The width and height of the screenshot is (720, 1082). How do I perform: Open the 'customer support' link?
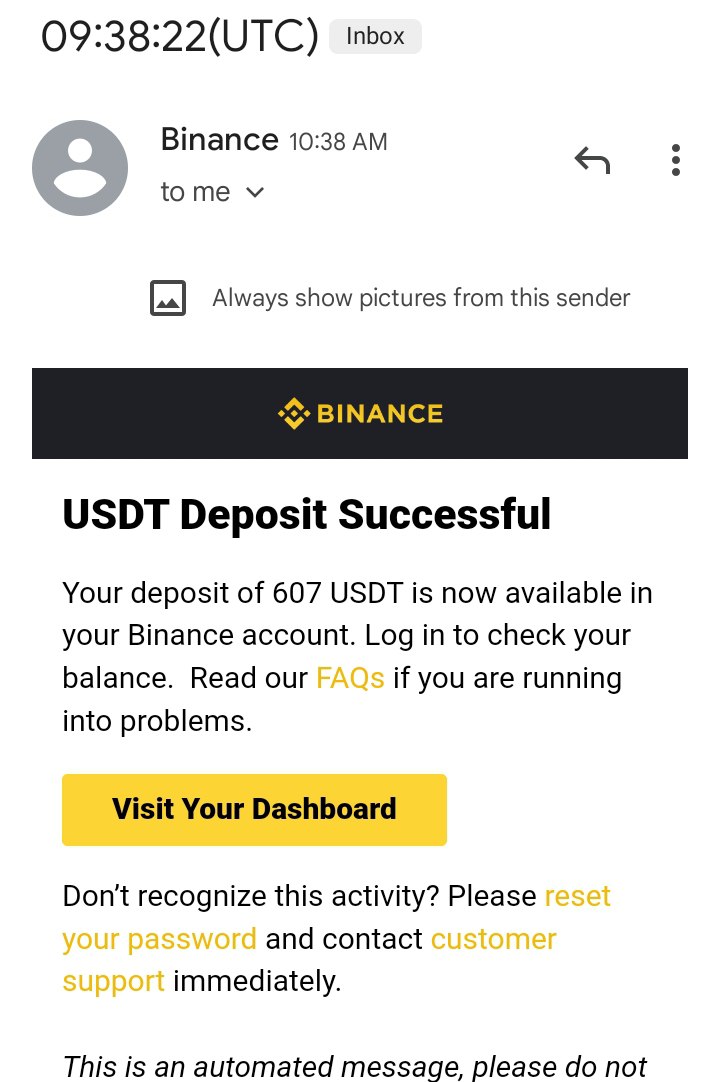pos(493,939)
